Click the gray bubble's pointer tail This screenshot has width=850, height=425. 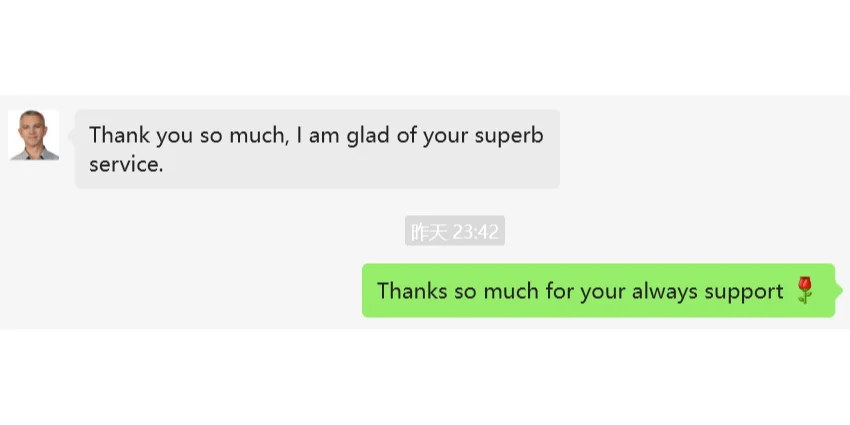(x=72, y=133)
